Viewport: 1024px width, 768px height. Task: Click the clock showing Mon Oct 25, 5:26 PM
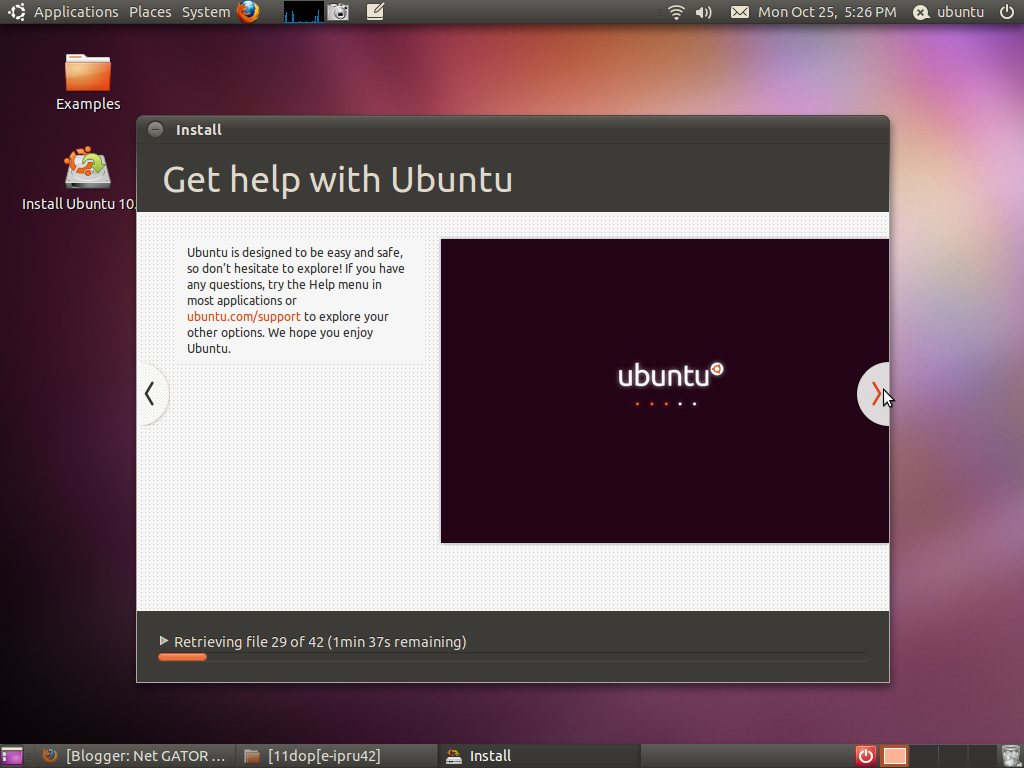[827, 12]
